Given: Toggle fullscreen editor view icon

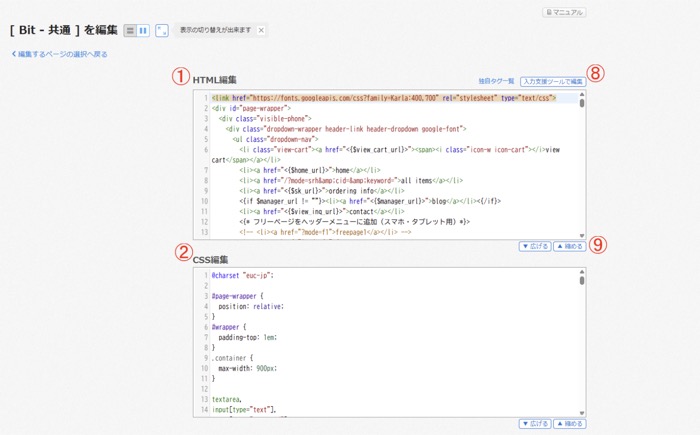Looking at the screenshot, I should [162, 31].
